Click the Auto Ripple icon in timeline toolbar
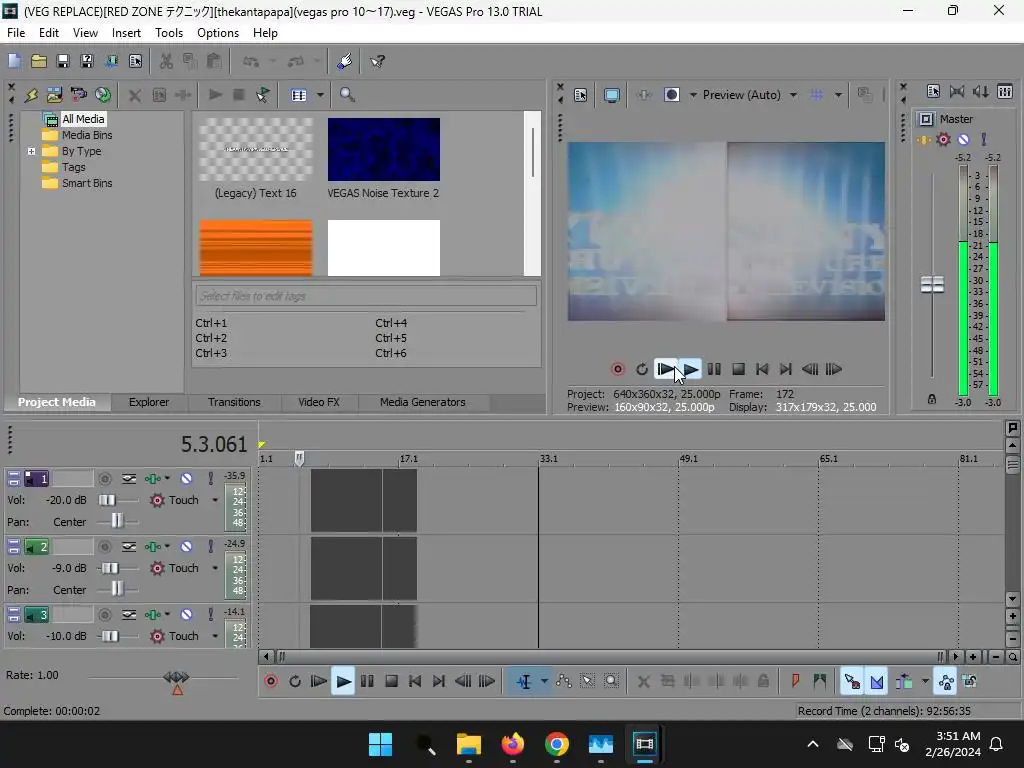This screenshot has height=768, width=1024. pyautogui.click(x=904, y=682)
